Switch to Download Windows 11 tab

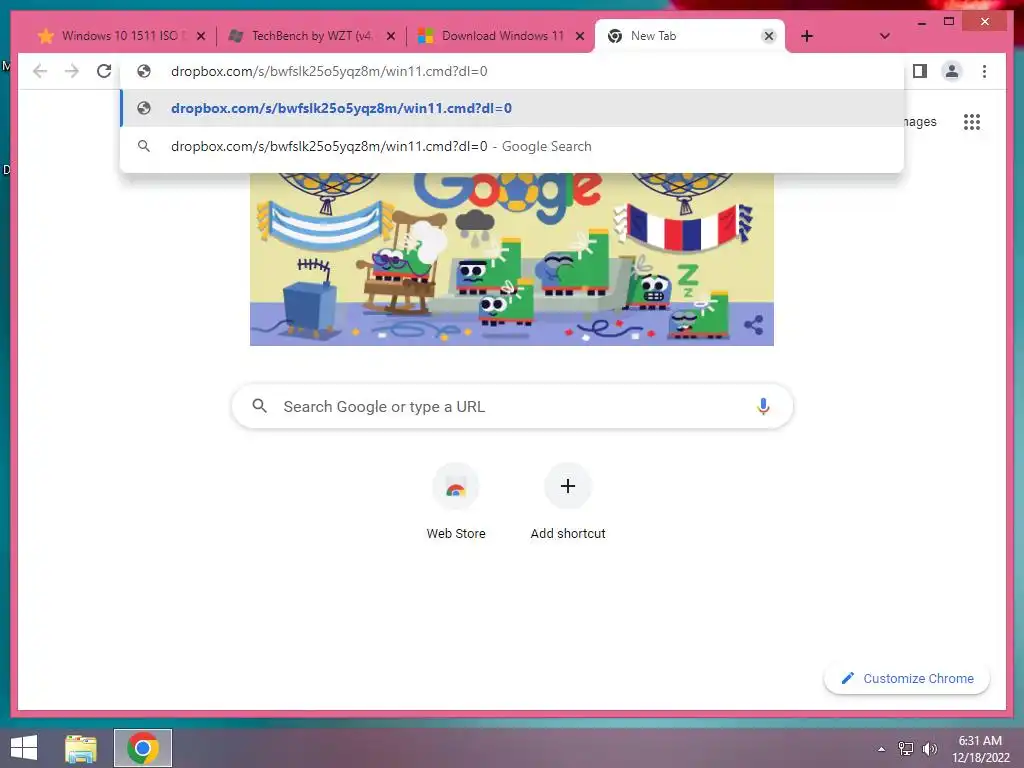tap(500, 36)
